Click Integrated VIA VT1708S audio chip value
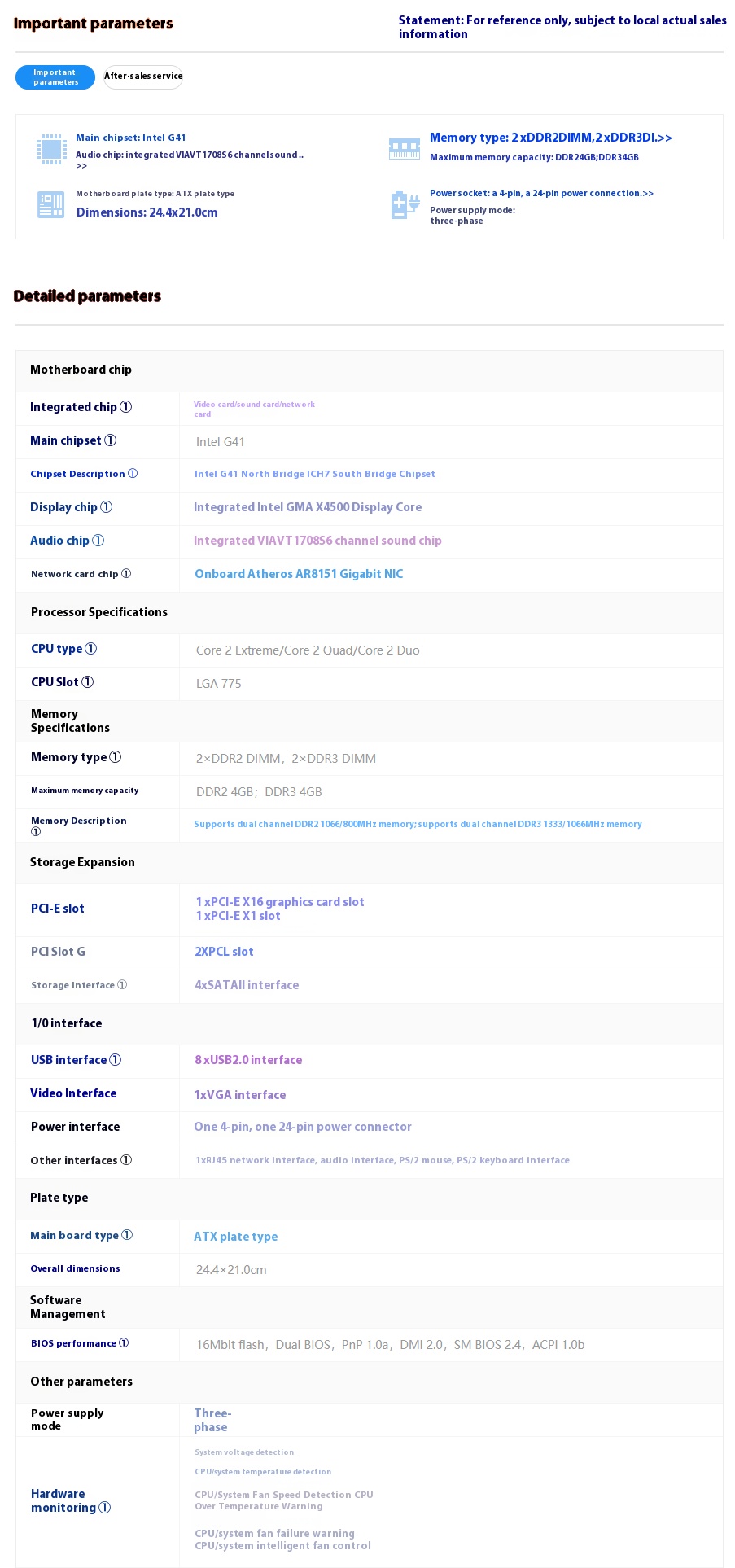The width and height of the screenshot is (735, 1568). (317, 541)
